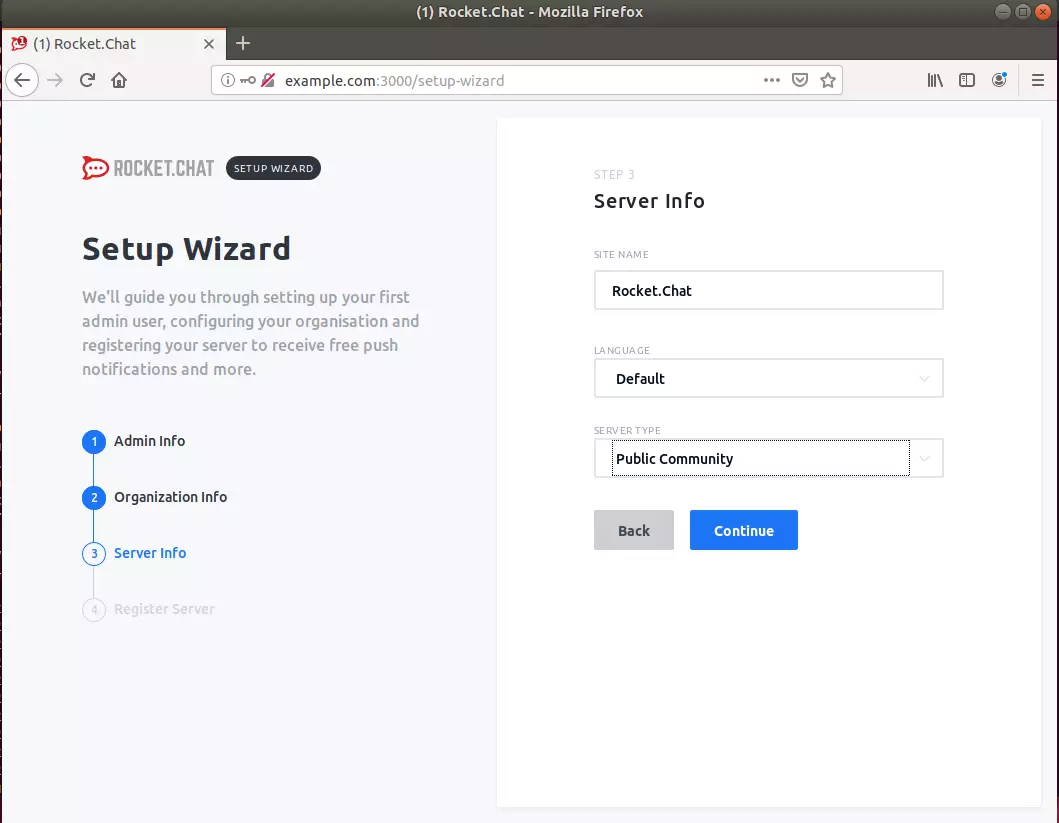1059x823 pixels.
Task: Go to step 1 Admin Info circle
Action: (x=94, y=442)
